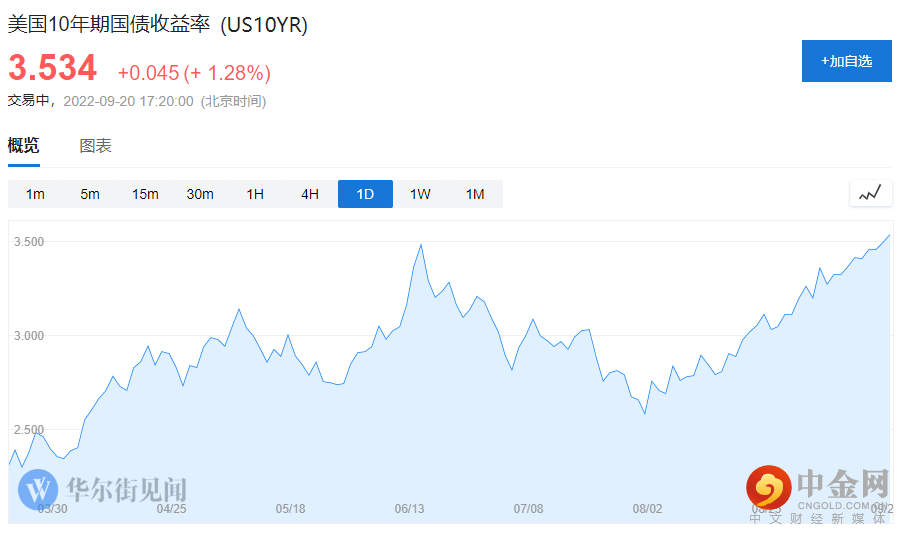Viewport: 903px width, 537px height.
Task: Open the 概览 tab
Action: click(24, 146)
